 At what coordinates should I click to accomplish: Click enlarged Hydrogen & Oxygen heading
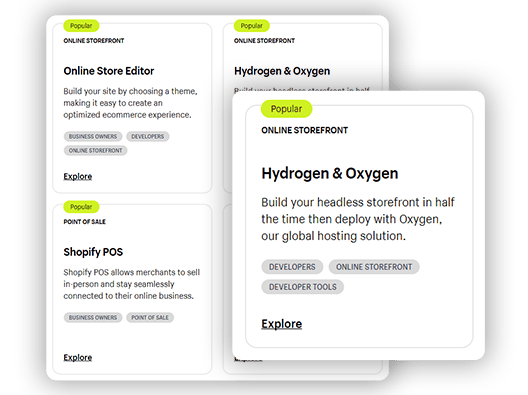(x=330, y=174)
